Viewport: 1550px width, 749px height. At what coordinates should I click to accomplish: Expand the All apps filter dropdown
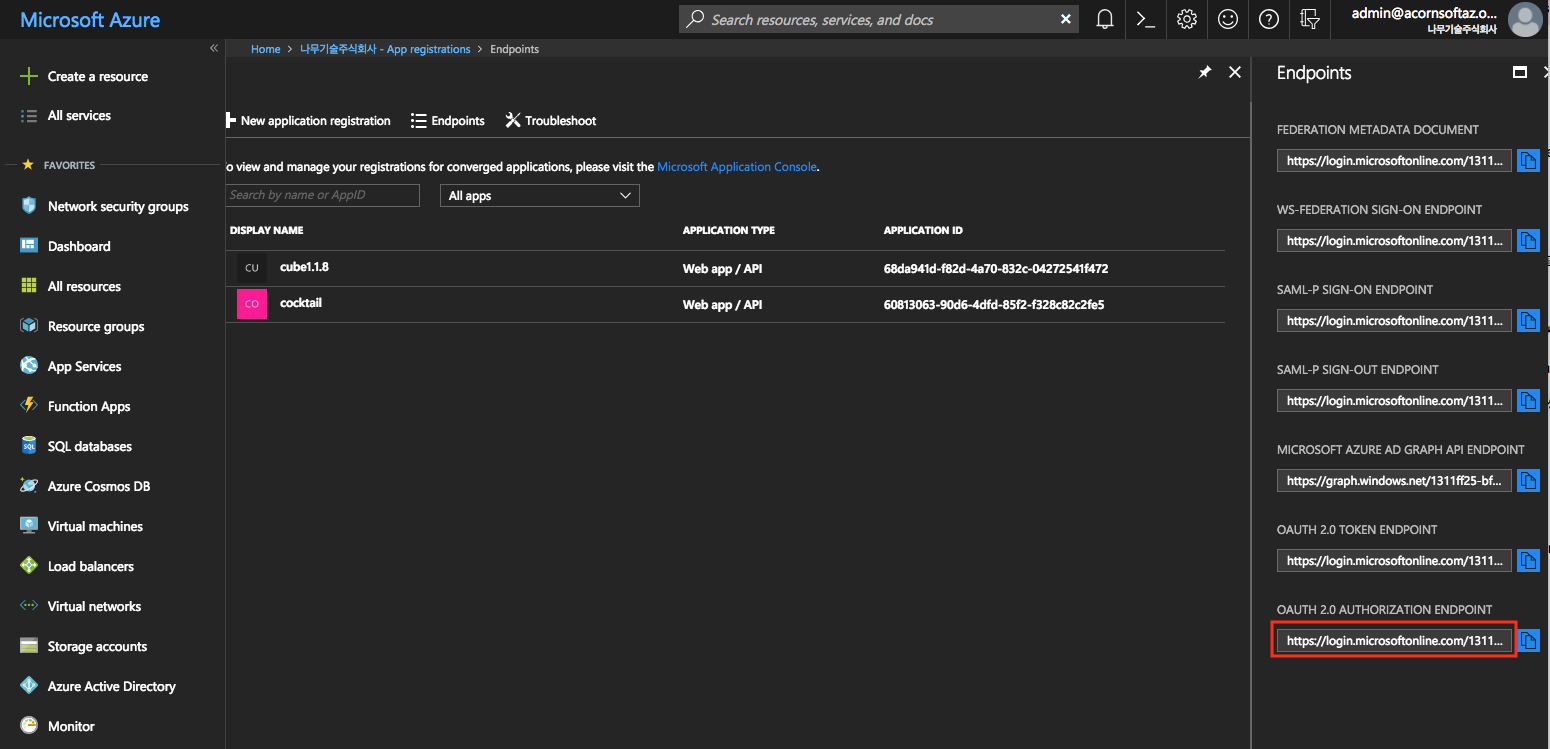[539, 196]
